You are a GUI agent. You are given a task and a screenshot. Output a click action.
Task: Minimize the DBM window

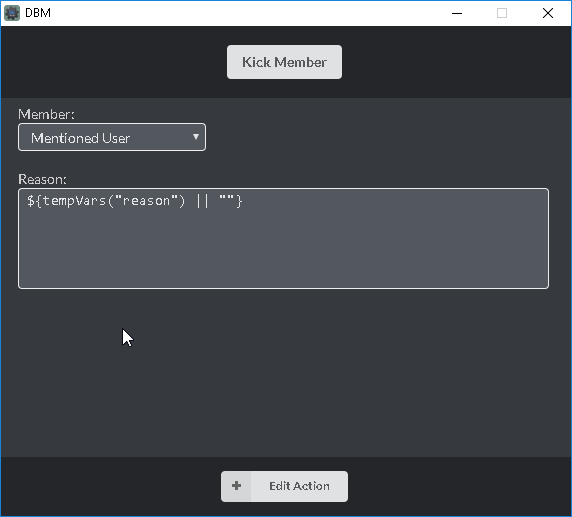[457, 13]
